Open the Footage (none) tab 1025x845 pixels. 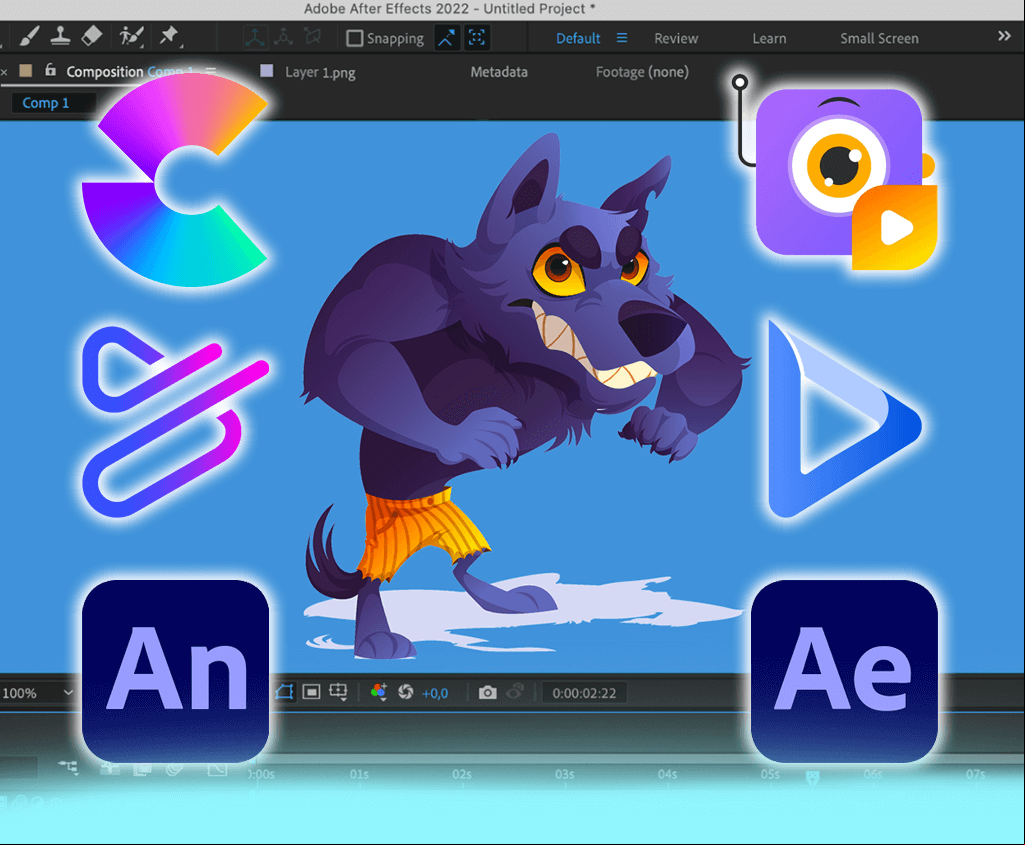[642, 72]
